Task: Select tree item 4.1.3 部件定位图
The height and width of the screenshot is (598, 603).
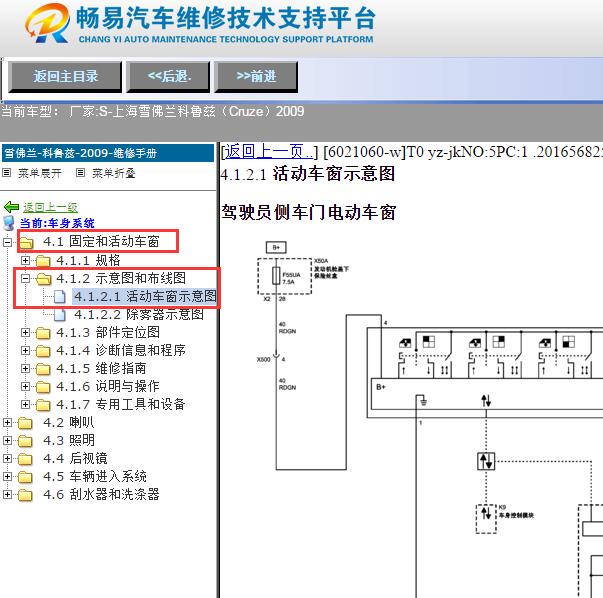Action: click(x=108, y=332)
